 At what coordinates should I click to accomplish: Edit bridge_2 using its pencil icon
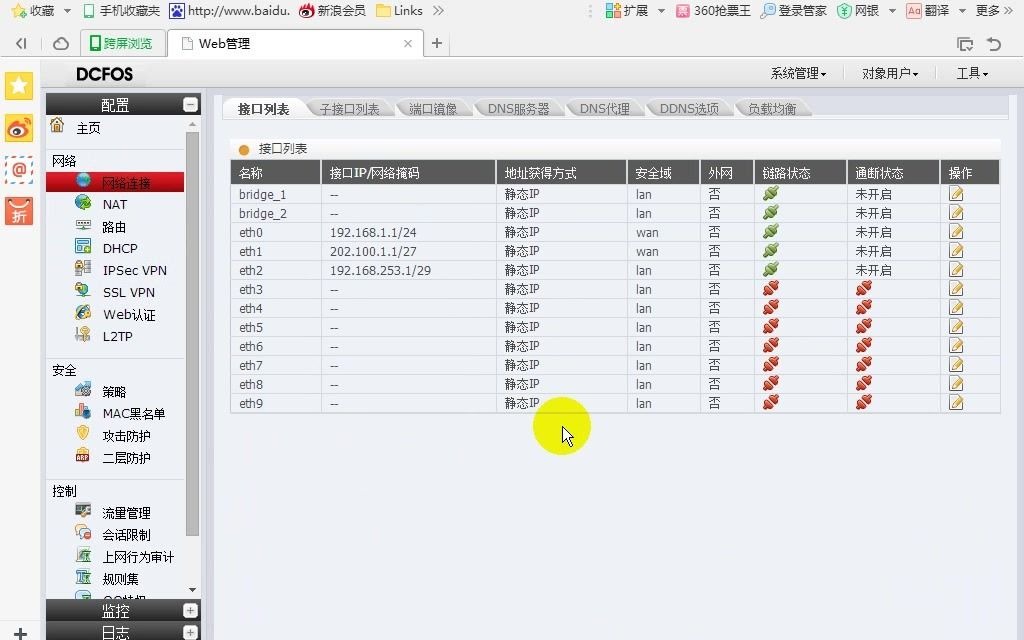[x=955, y=213]
